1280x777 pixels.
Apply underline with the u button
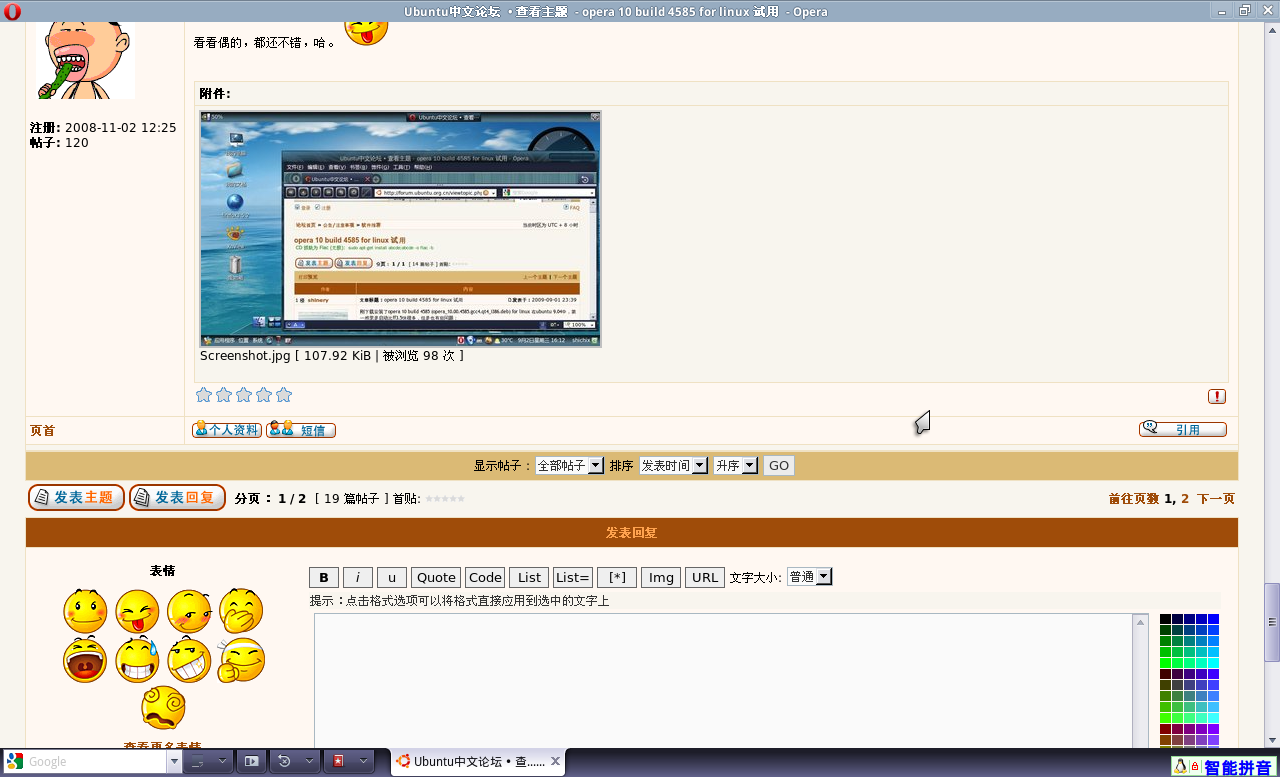pyautogui.click(x=392, y=577)
